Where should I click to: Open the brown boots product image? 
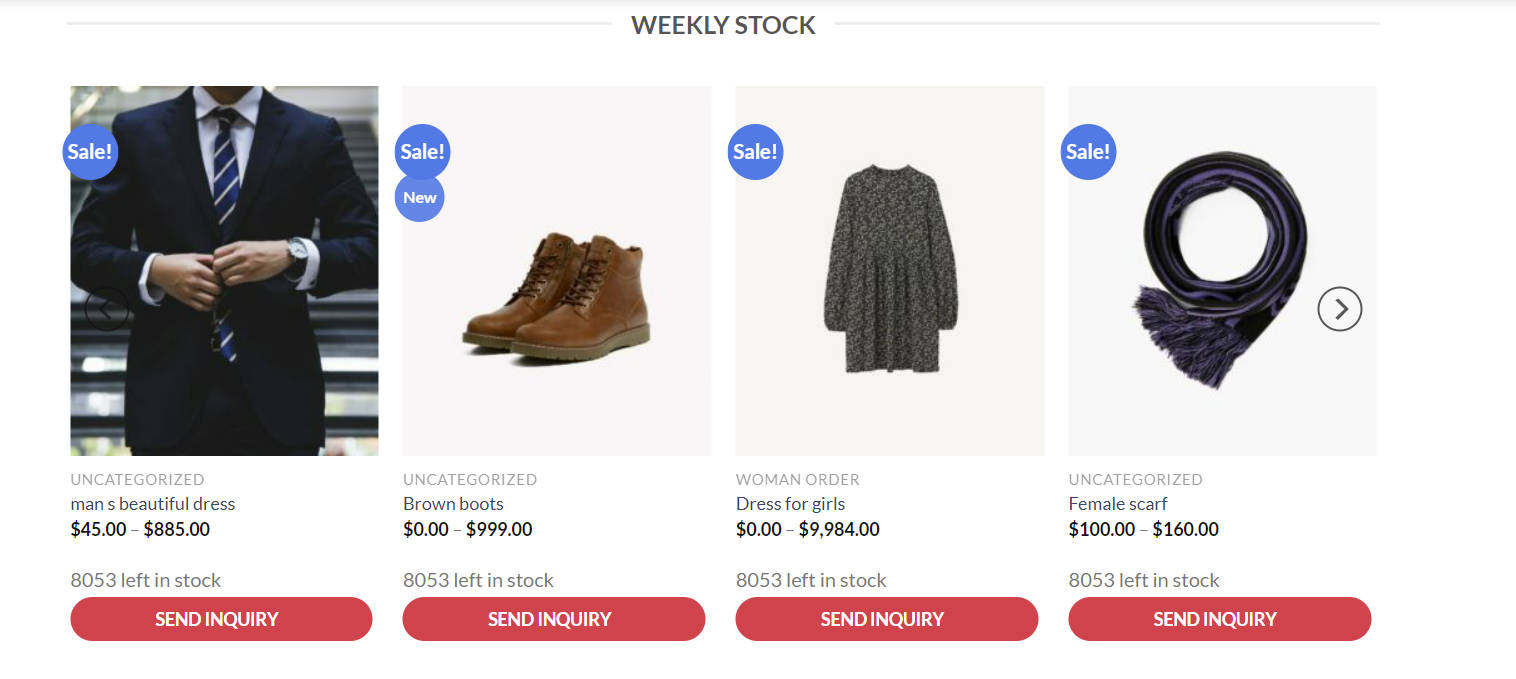(x=557, y=271)
